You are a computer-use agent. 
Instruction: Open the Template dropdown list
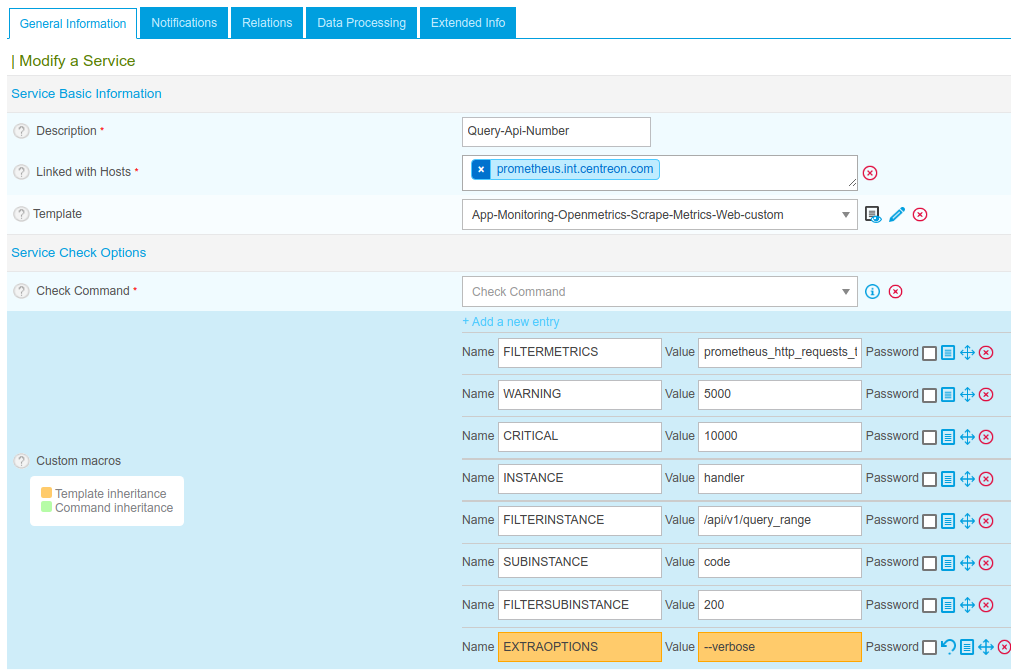658,215
